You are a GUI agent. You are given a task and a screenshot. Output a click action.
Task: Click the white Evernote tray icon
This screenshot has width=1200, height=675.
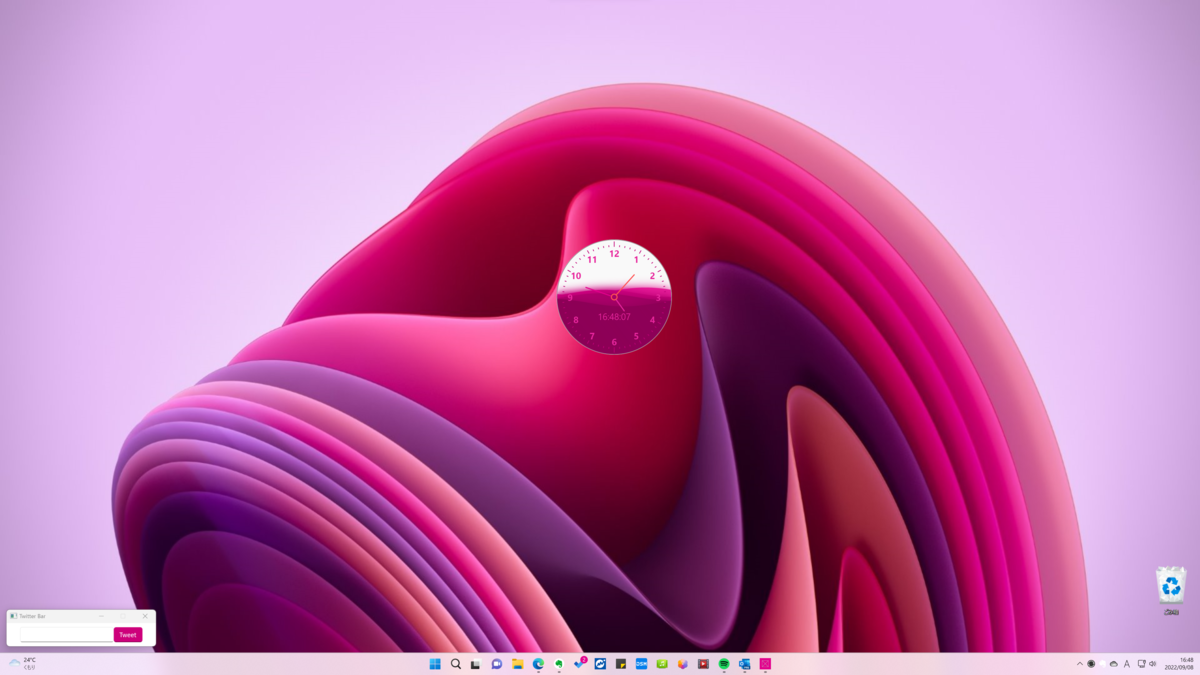1103,664
